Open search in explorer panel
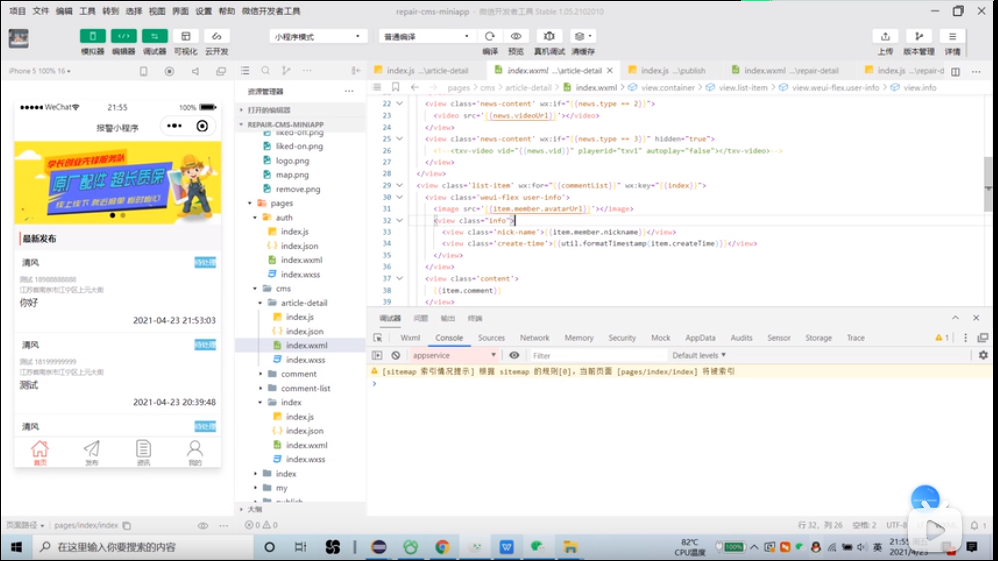The height and width of the screenshot is (561, 998). tap(265, 71)
